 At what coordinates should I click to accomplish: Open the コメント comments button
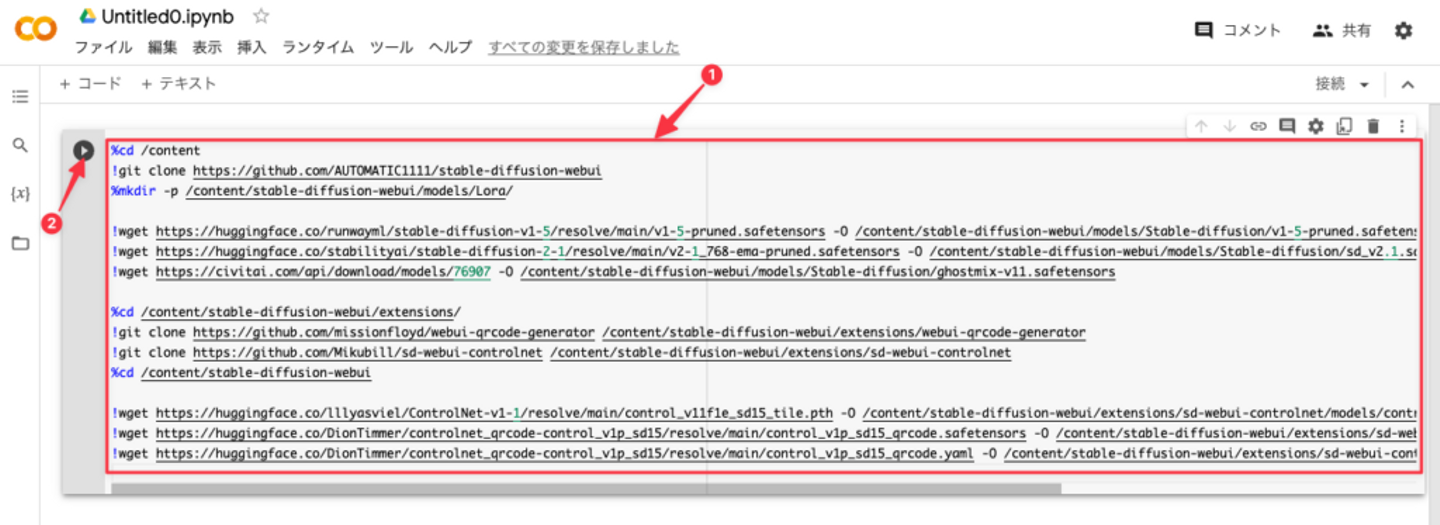coord(1238,30)
